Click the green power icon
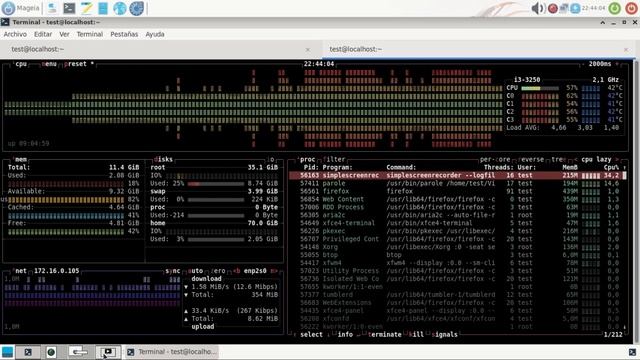Screen dimensions: 640x360 point(615,8)
